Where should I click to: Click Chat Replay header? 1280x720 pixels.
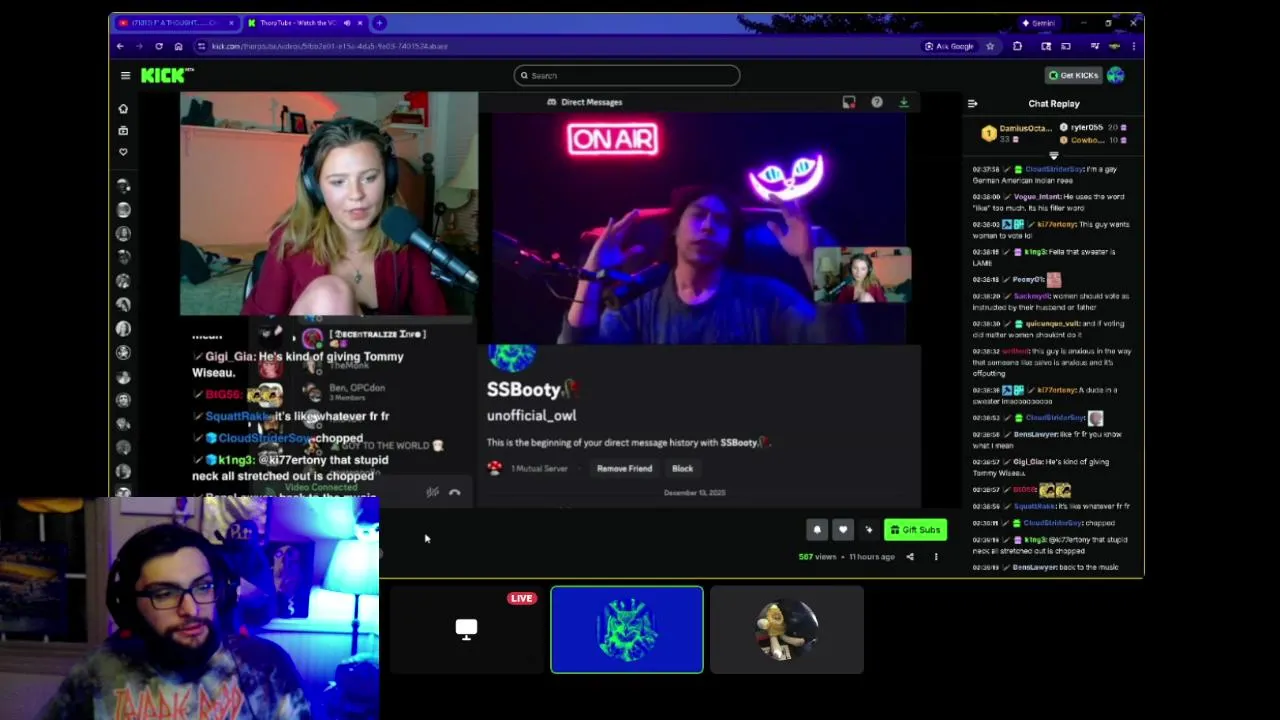[x=1054, y=103]
